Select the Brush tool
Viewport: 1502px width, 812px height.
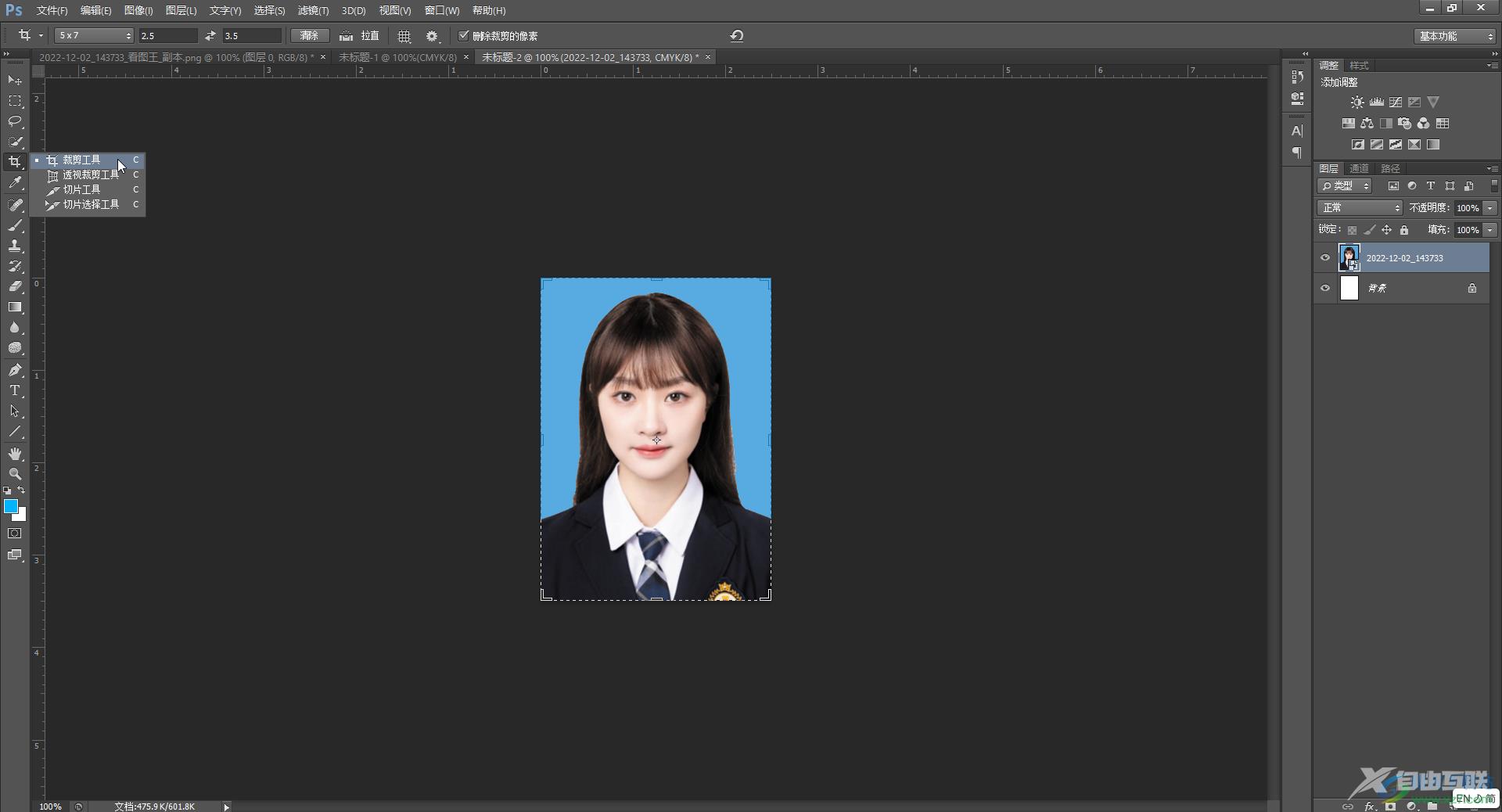15,225
